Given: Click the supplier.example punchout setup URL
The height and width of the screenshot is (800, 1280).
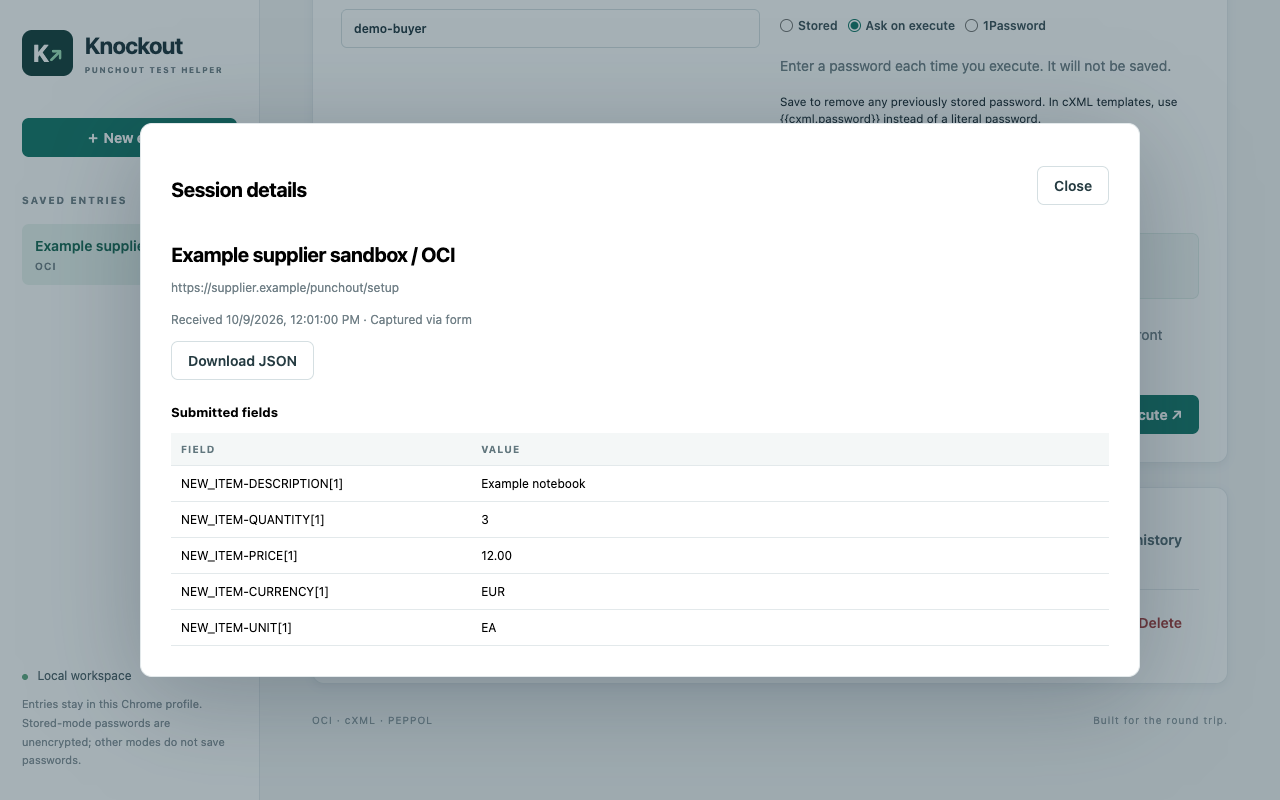Looking at the screenshot, I should [x=285, y=288].
